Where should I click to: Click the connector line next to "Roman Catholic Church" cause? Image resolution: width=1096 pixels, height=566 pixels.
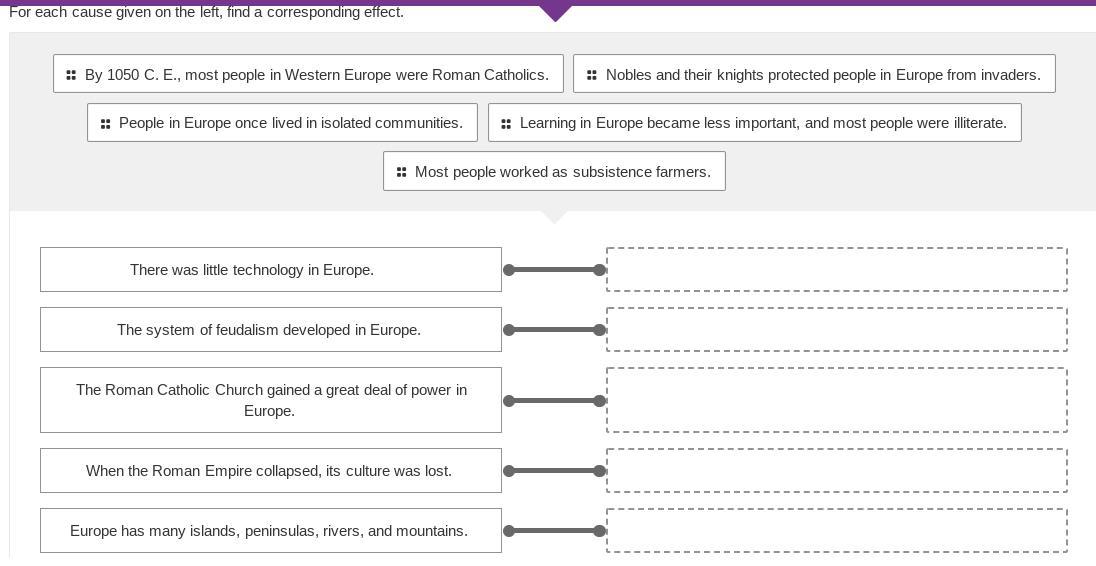[x=554, y=401]
